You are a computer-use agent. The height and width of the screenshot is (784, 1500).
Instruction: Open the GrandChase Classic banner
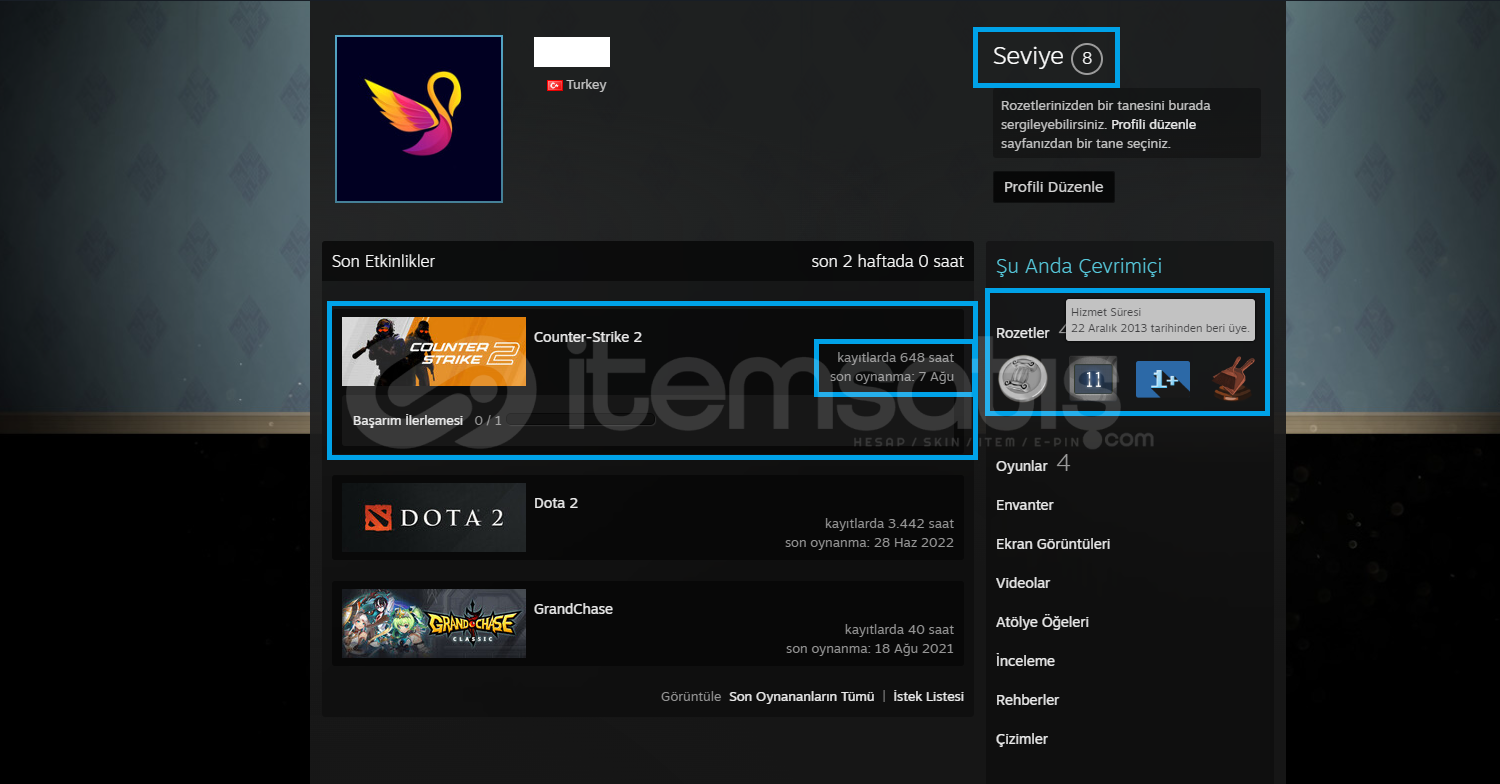click(434, 623)
